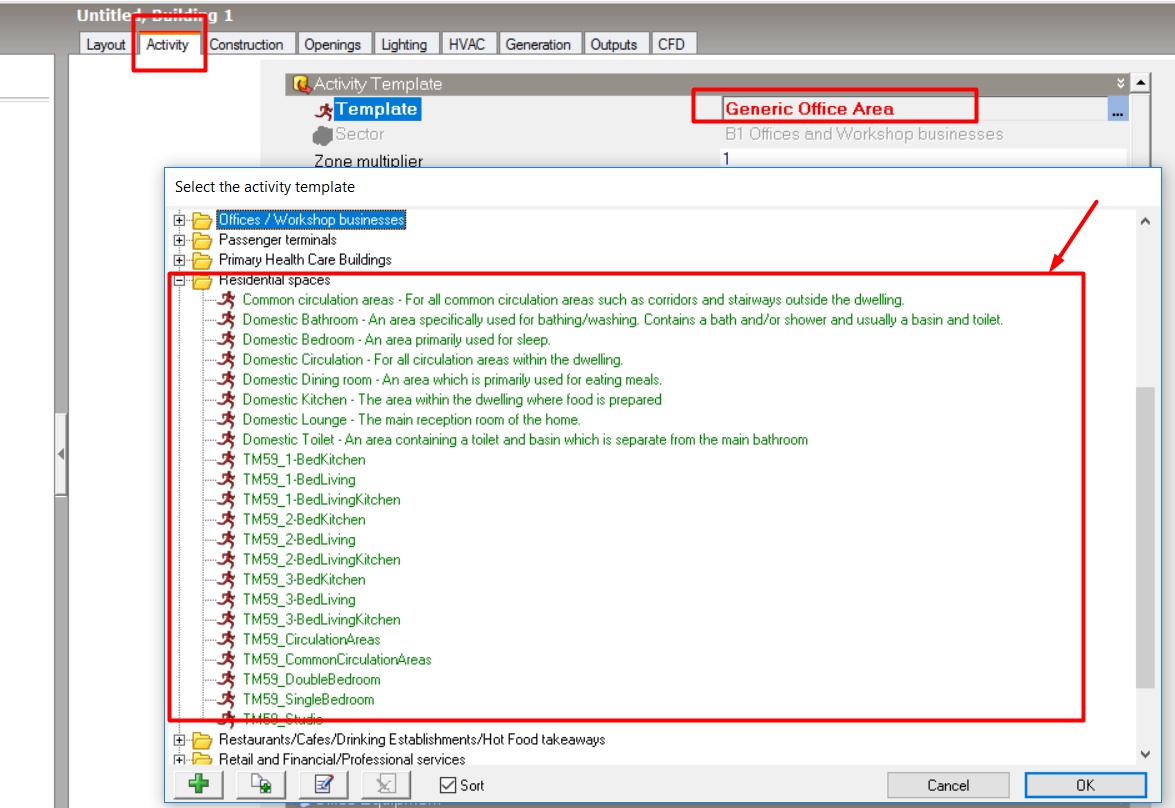The image size is (1175, 808).
Task: Select TM59_2-BedLivingKitchen template
Action: point(321,559)
